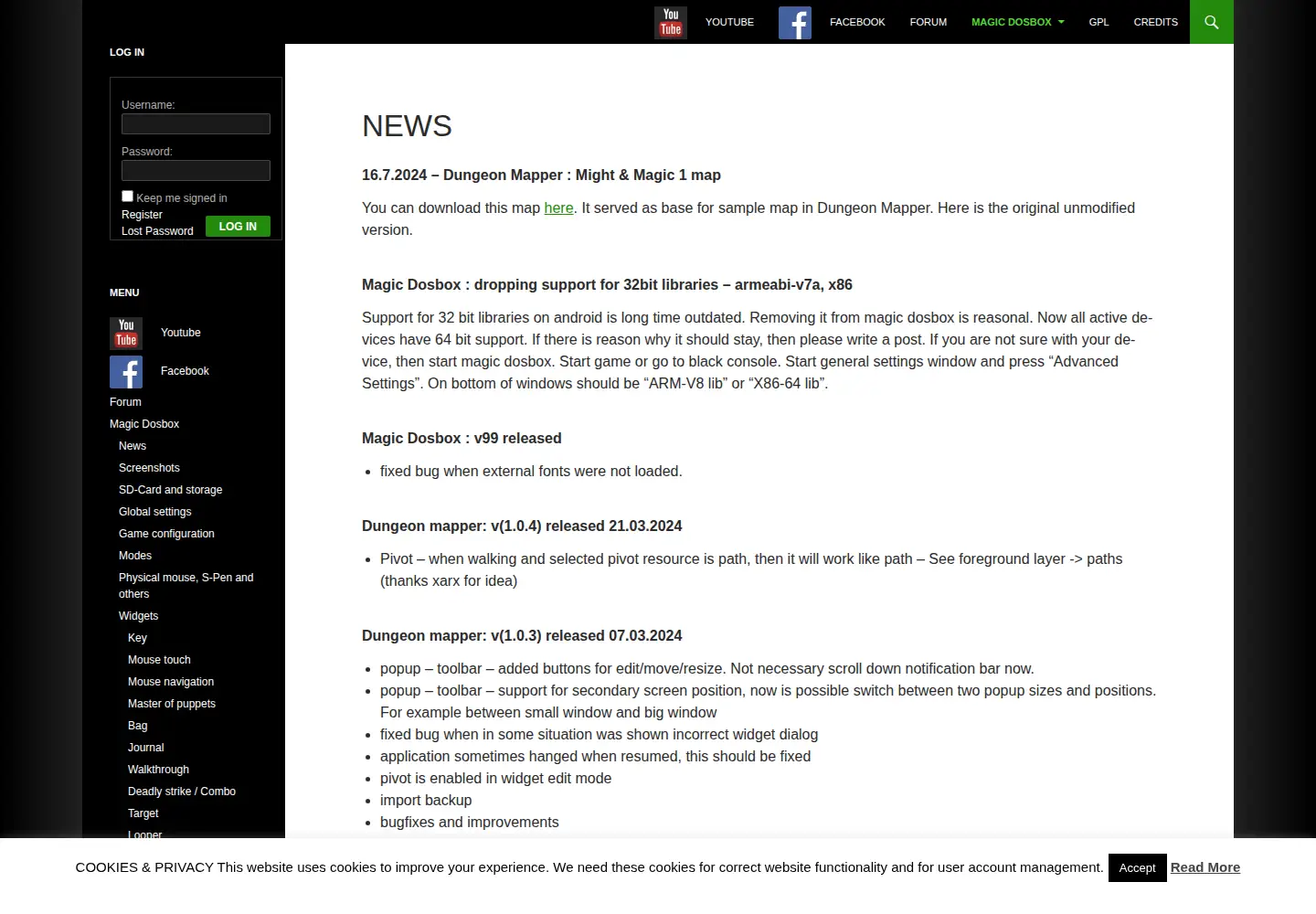Image resolution: width=1316 pixels, height=914 pixels.
Task: Open the Mouse navigation widget page
Action: point(171,682)
